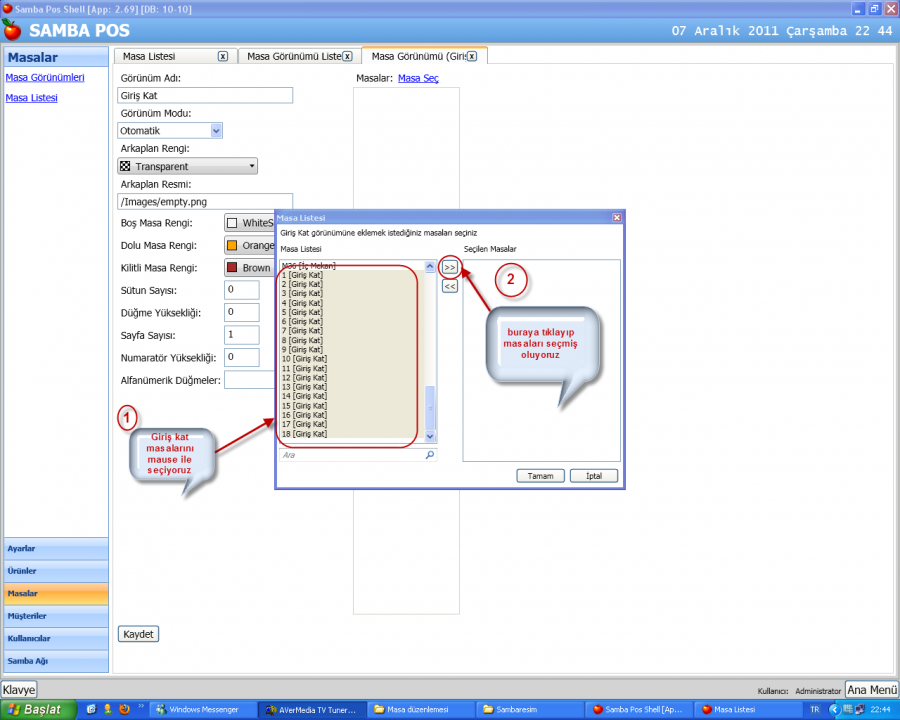Open the Samba Ağı section

click(x=56, y=661)
